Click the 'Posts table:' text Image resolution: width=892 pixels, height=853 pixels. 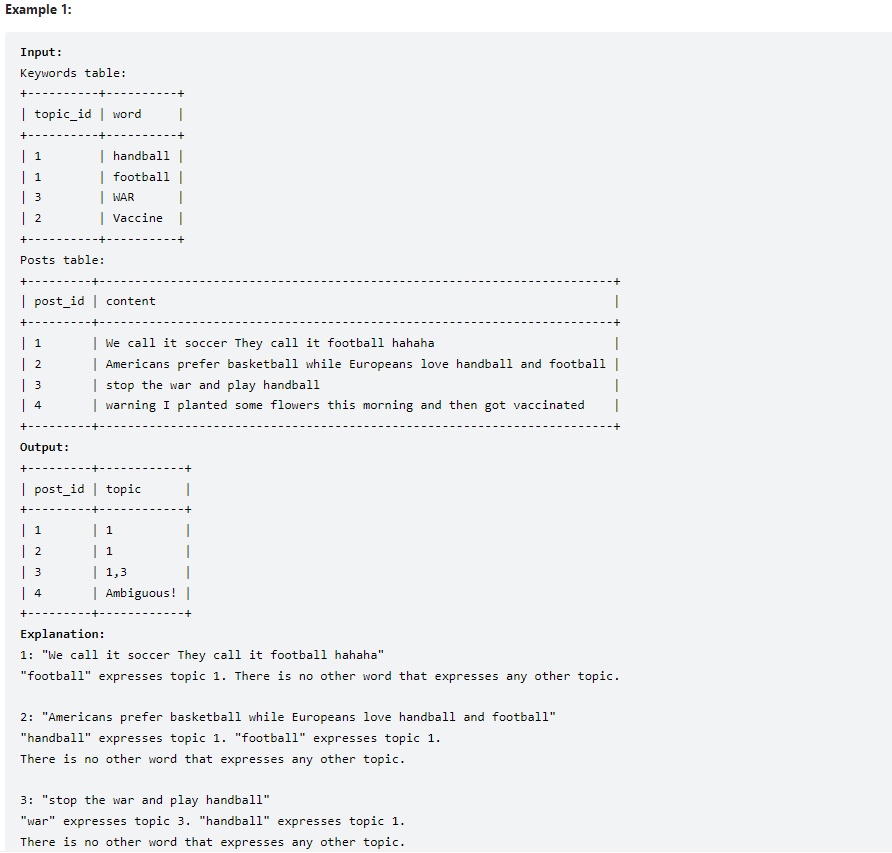coord(63,260)
